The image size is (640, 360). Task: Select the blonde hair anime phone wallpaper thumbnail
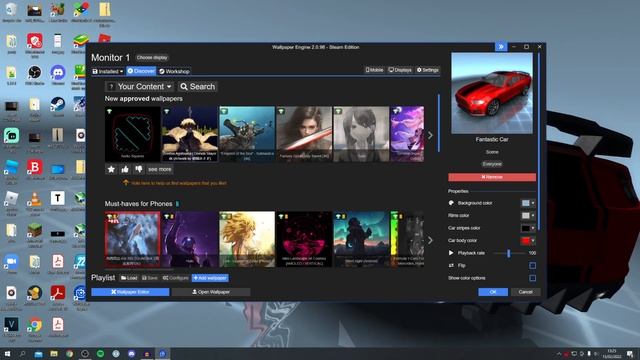[x=247, y=239]
